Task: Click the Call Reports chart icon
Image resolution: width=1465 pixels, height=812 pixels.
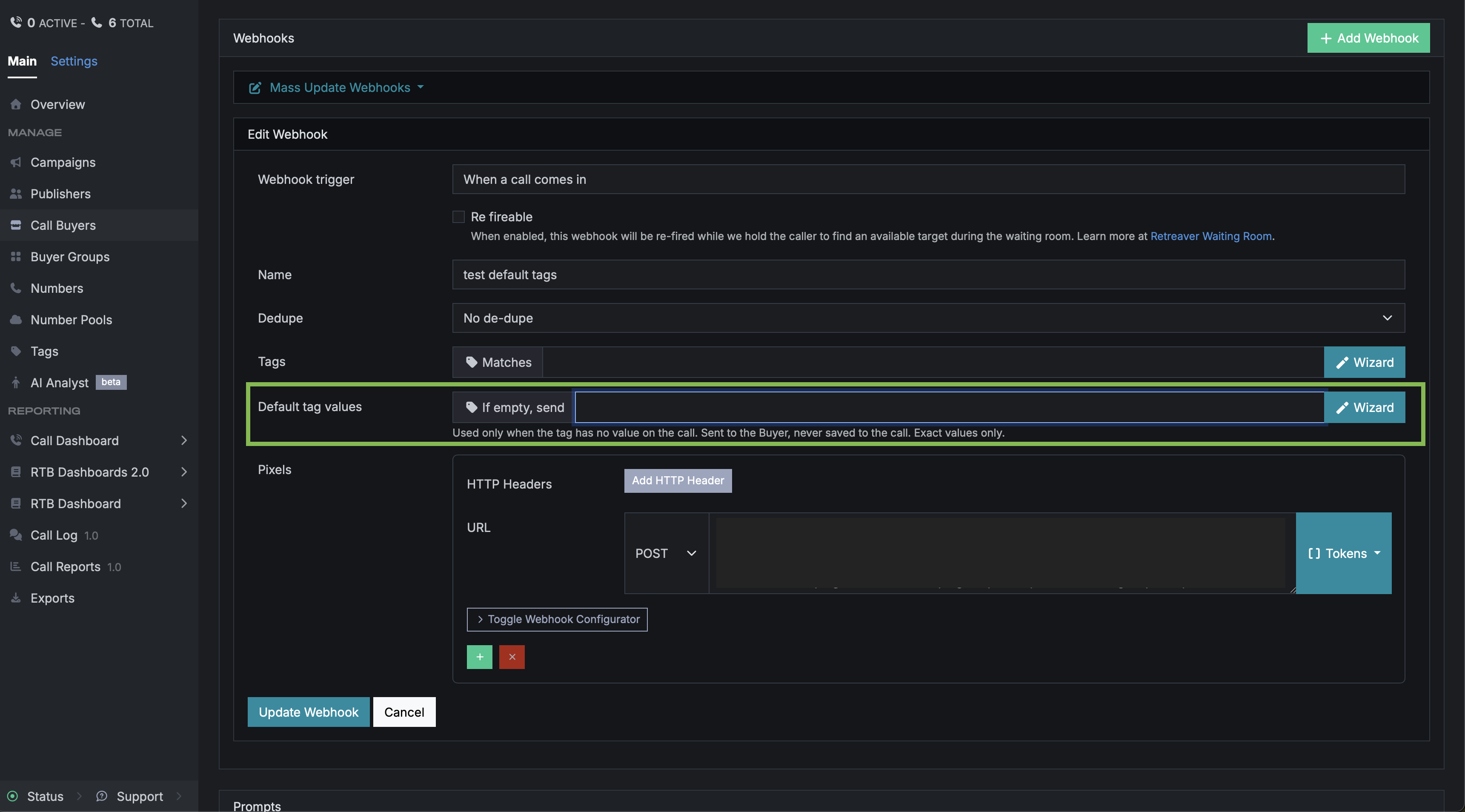Action: (16, 566)
